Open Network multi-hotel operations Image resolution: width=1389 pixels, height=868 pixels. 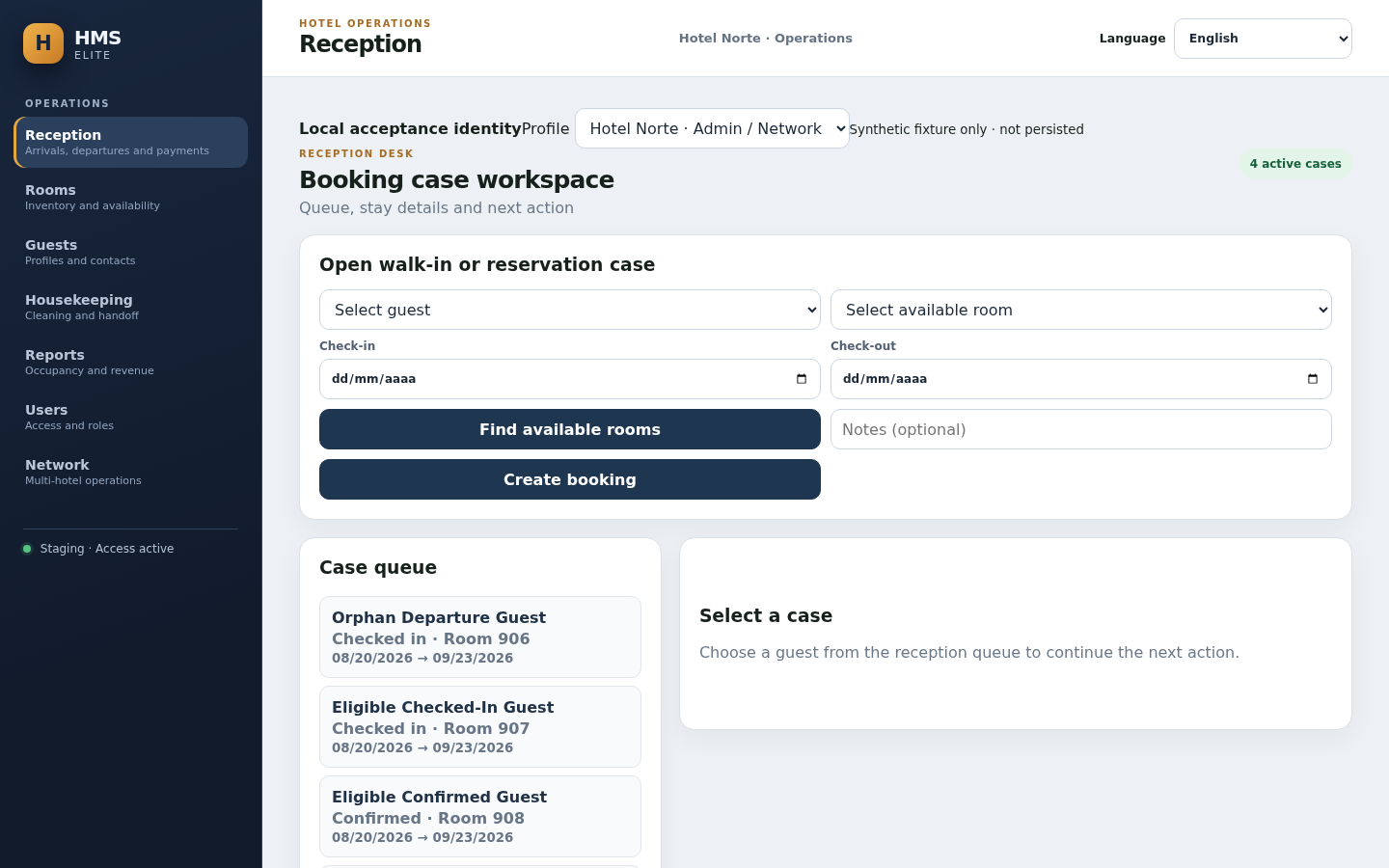131,472
